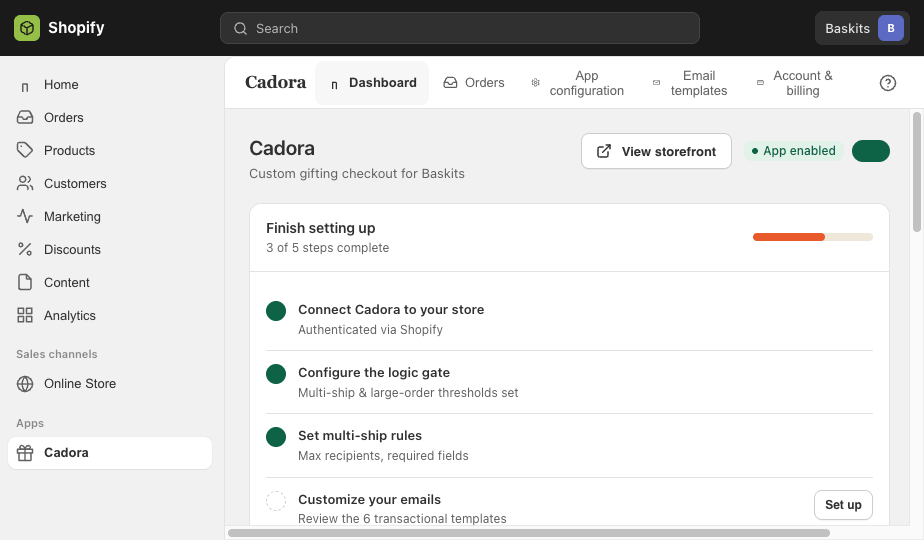Click the View storefront button

click(x=656, y=152)
